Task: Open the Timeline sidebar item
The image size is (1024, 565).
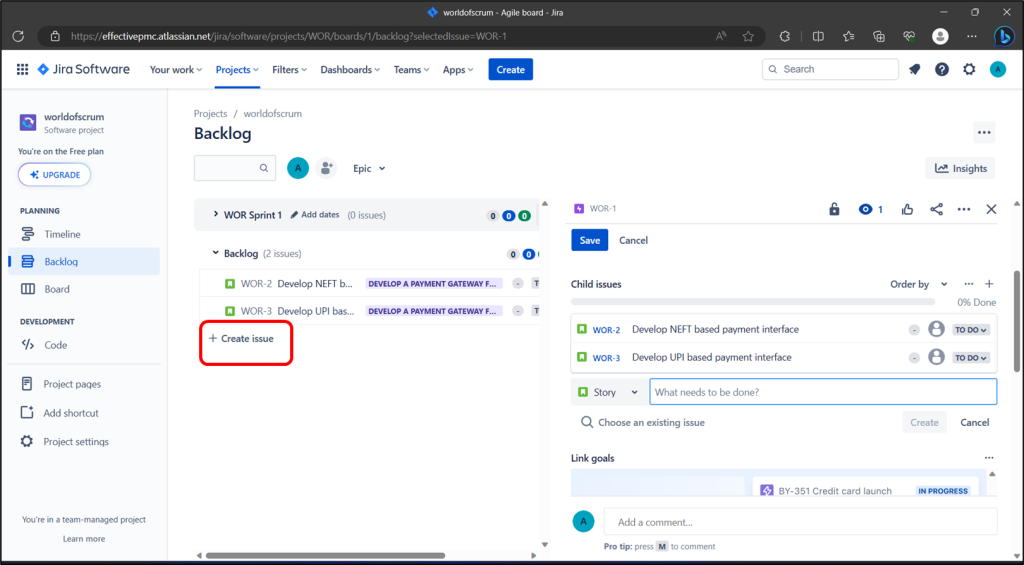Action: click(x=84, y=234)
